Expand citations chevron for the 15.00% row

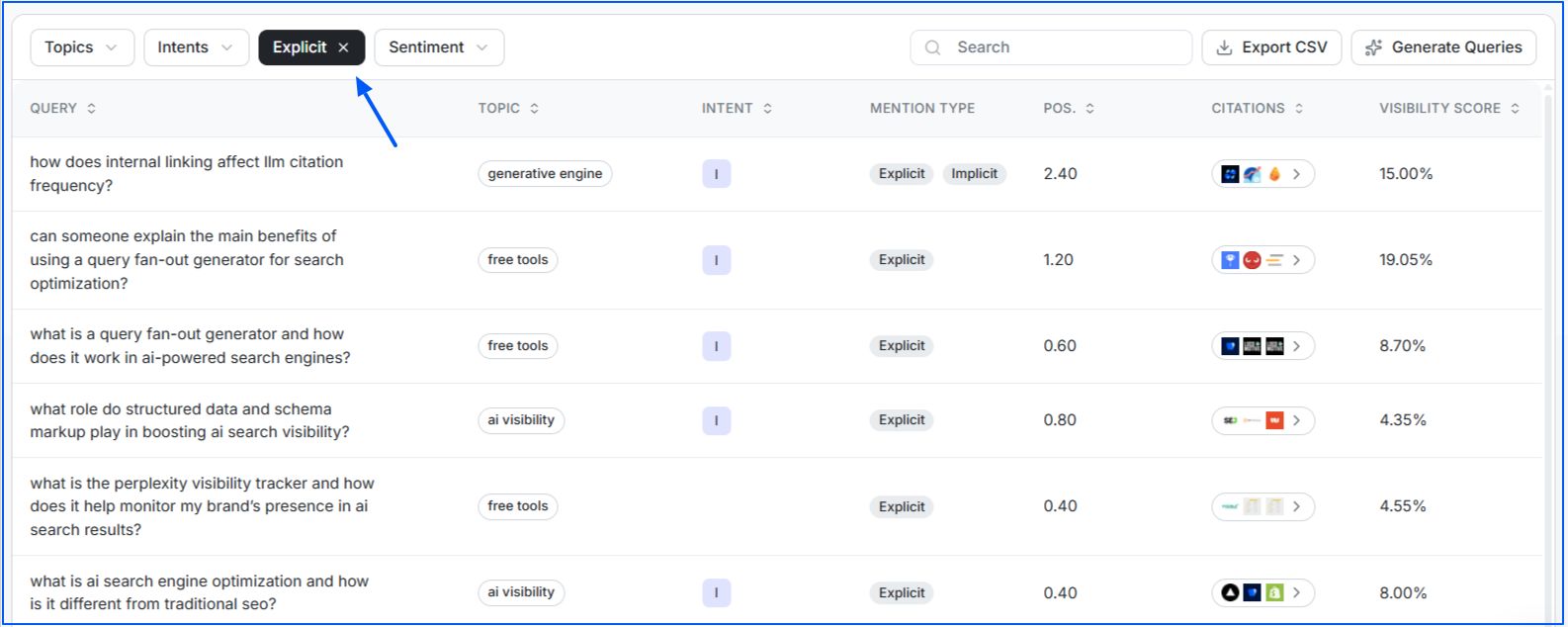click(x=1297, y=174)
